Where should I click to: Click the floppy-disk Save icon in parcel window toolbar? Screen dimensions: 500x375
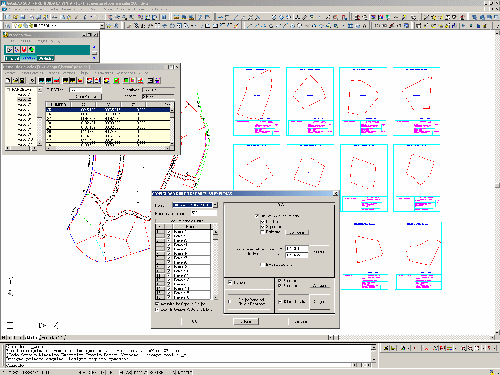click(x=22, y=80)
